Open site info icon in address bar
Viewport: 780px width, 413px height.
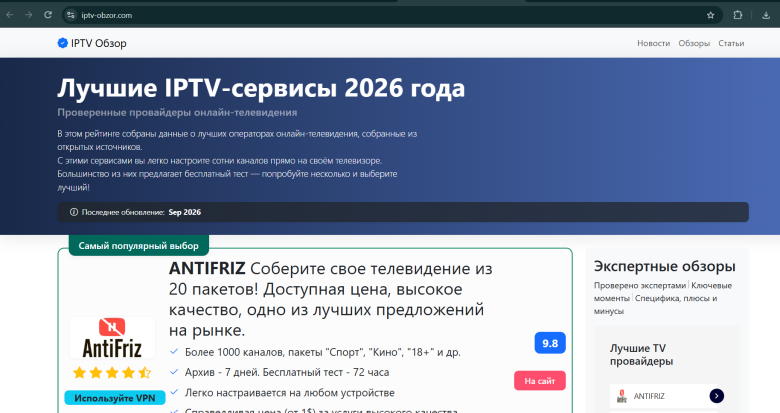click(x=71, y=15)
